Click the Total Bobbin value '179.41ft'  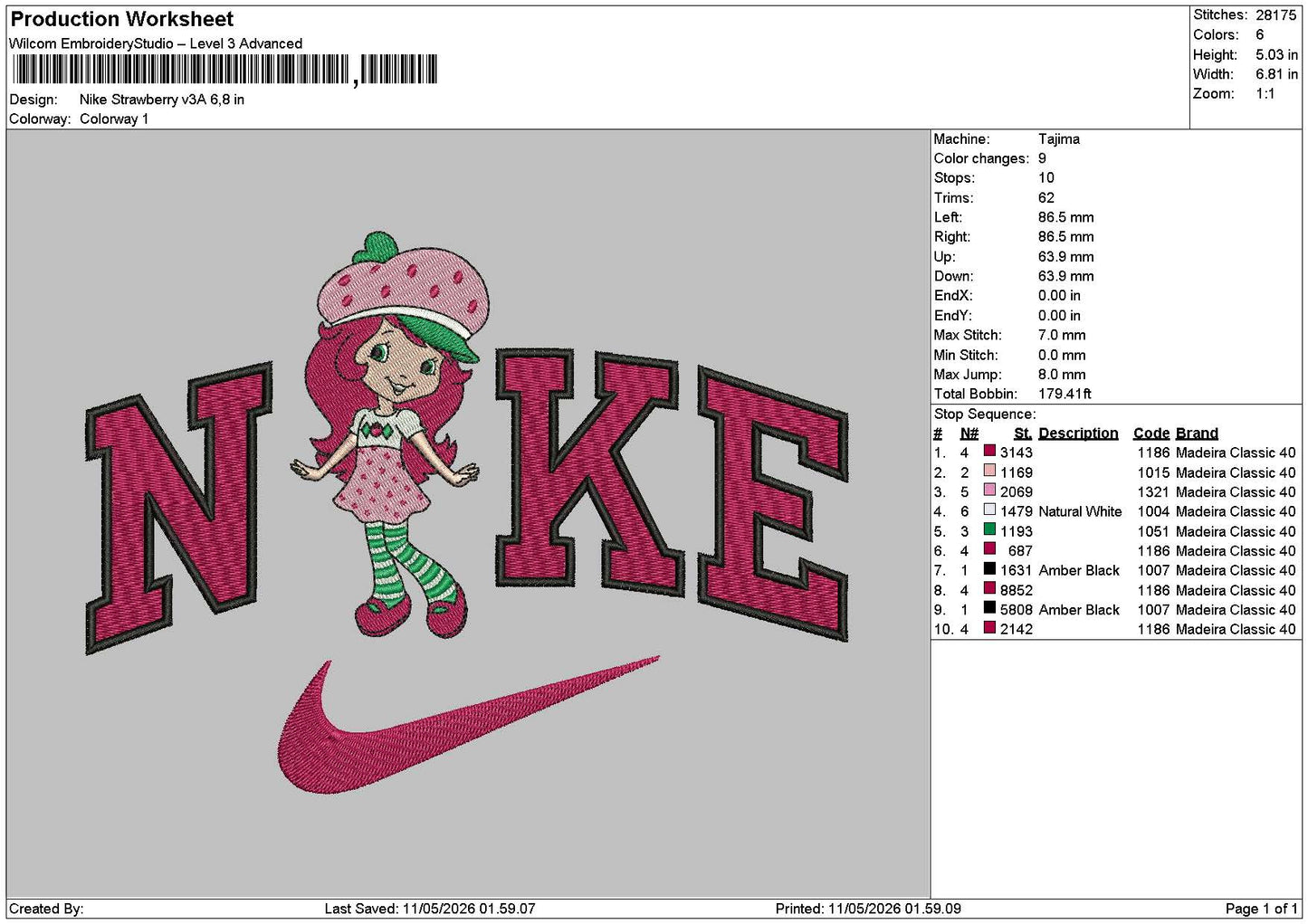[x=1065, y=394]
